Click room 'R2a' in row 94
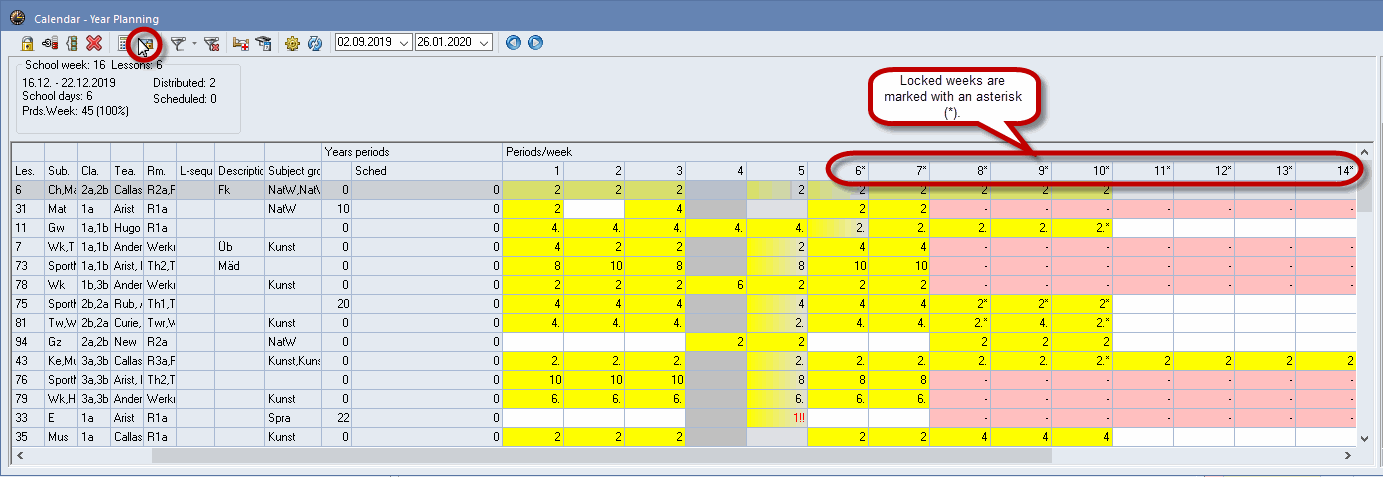 [x=160, y=341]
